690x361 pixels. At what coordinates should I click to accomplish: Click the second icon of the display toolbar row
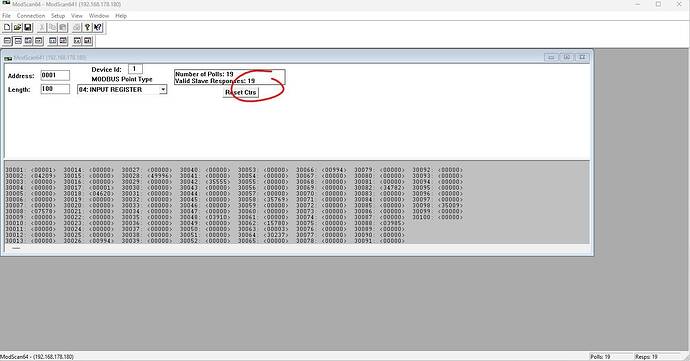(18, 41)
